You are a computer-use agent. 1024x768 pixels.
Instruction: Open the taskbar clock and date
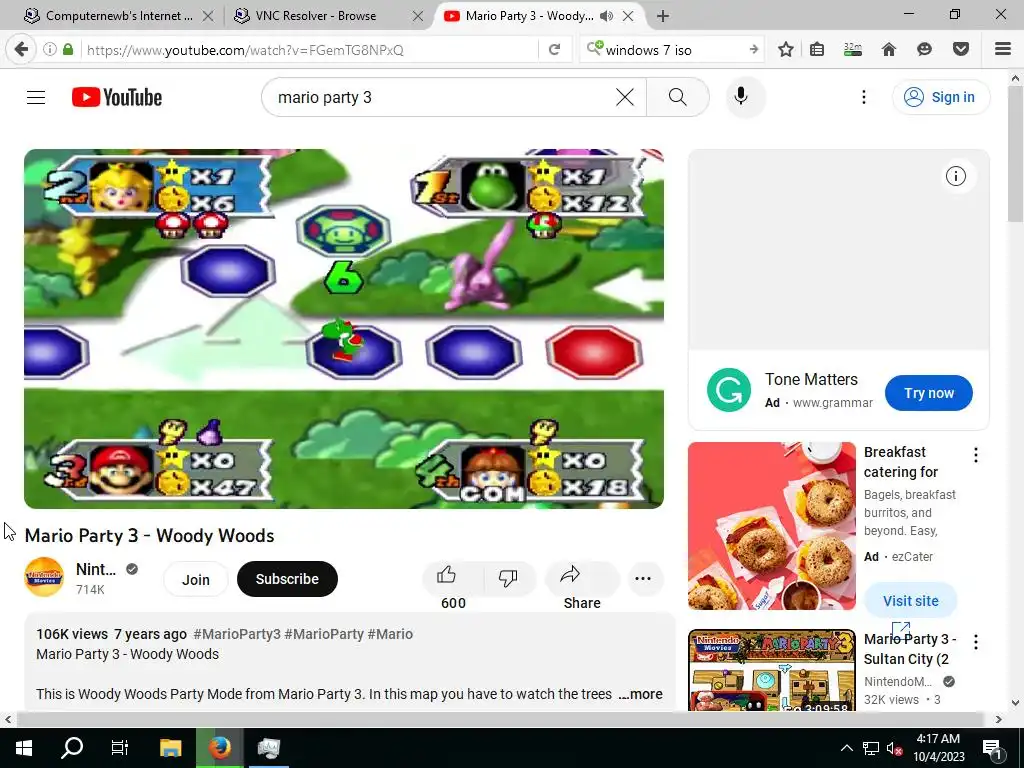(938, 748)
